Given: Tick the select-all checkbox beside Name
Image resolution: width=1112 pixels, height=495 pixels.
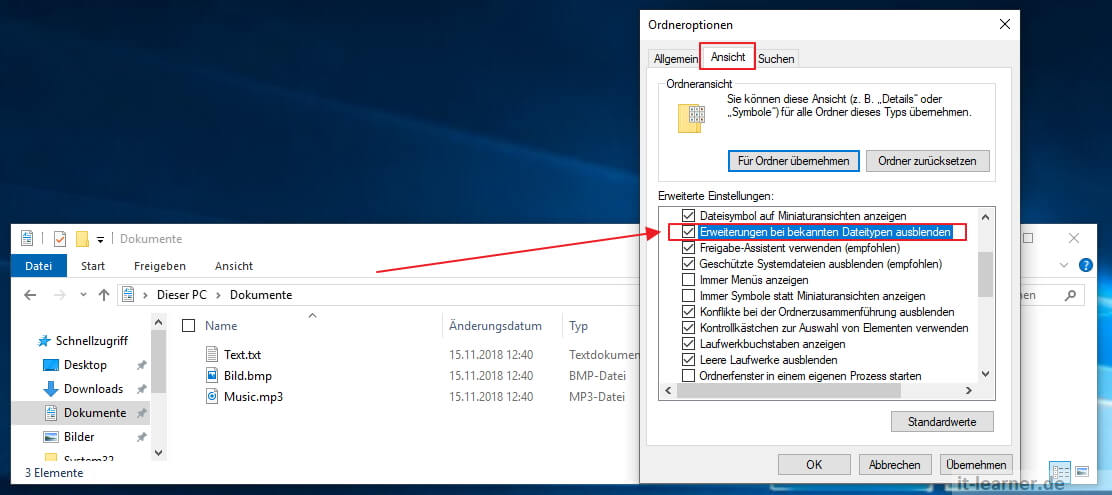Looking at the screenshot, I should [x=188, y=326].
